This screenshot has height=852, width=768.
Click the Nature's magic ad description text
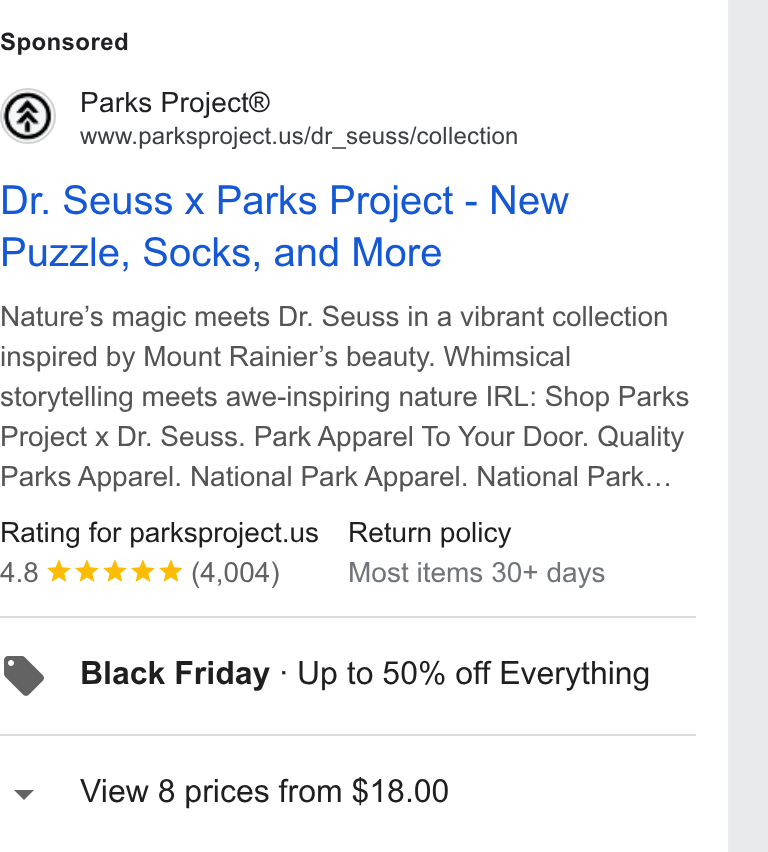coord(345,397)
